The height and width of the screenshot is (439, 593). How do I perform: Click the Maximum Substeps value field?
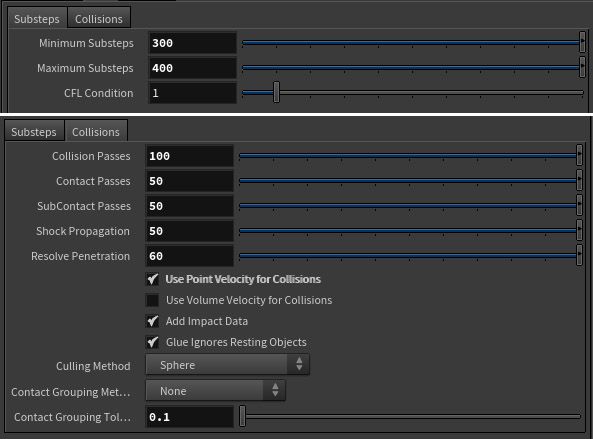193,68
